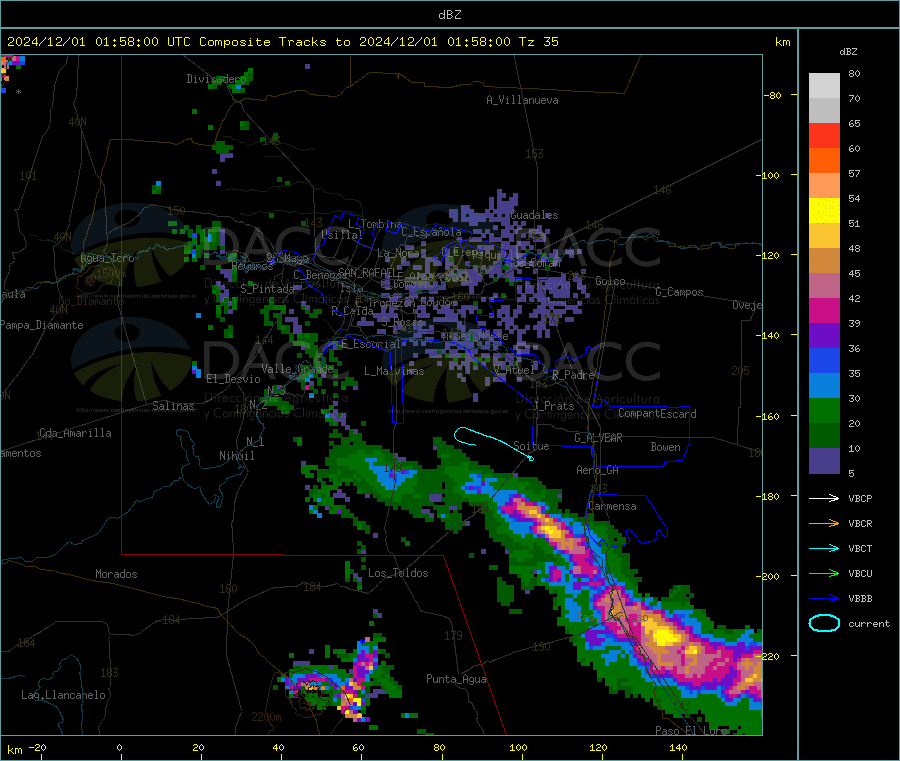Click the 'Nihuil' map label
Viewport: 900px width, 761px height.
(236, 456)
